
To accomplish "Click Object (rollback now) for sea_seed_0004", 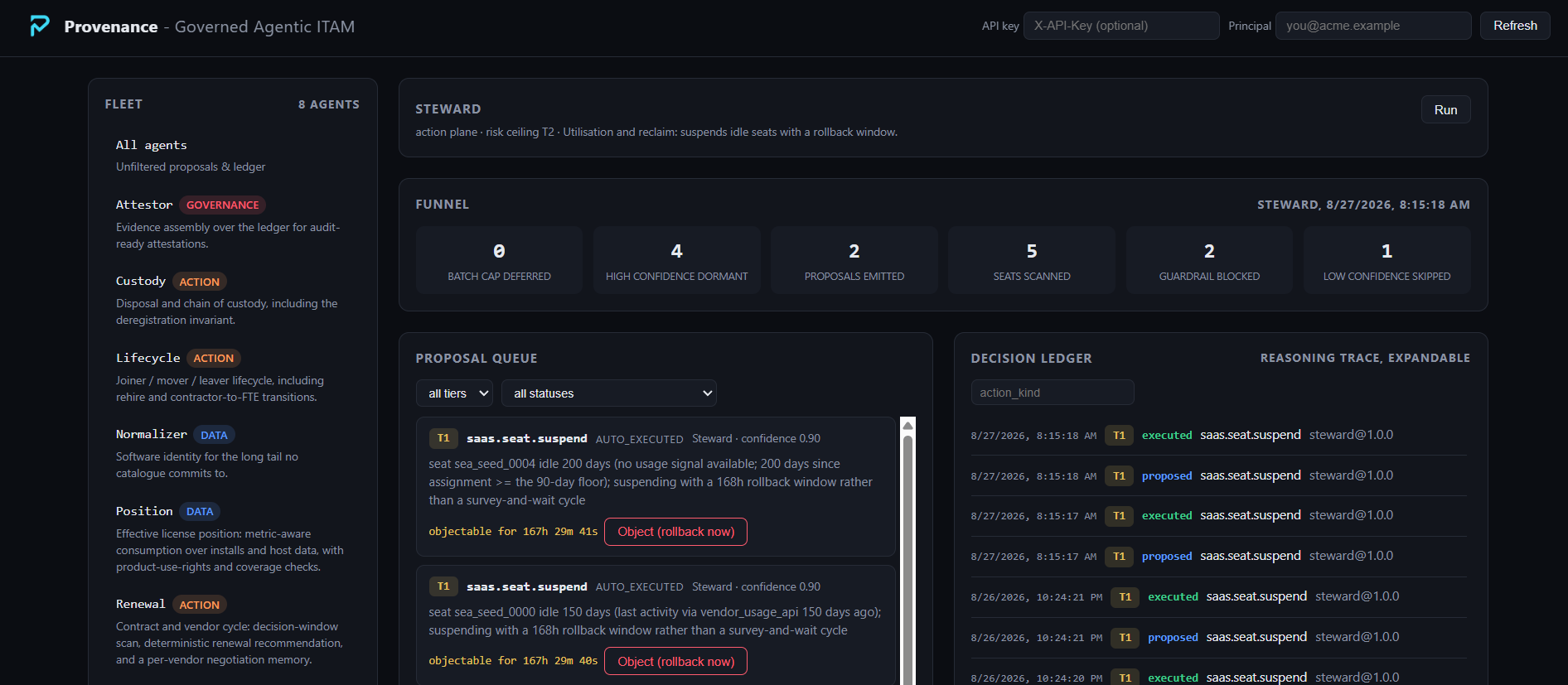I will (x=675, y=532).
